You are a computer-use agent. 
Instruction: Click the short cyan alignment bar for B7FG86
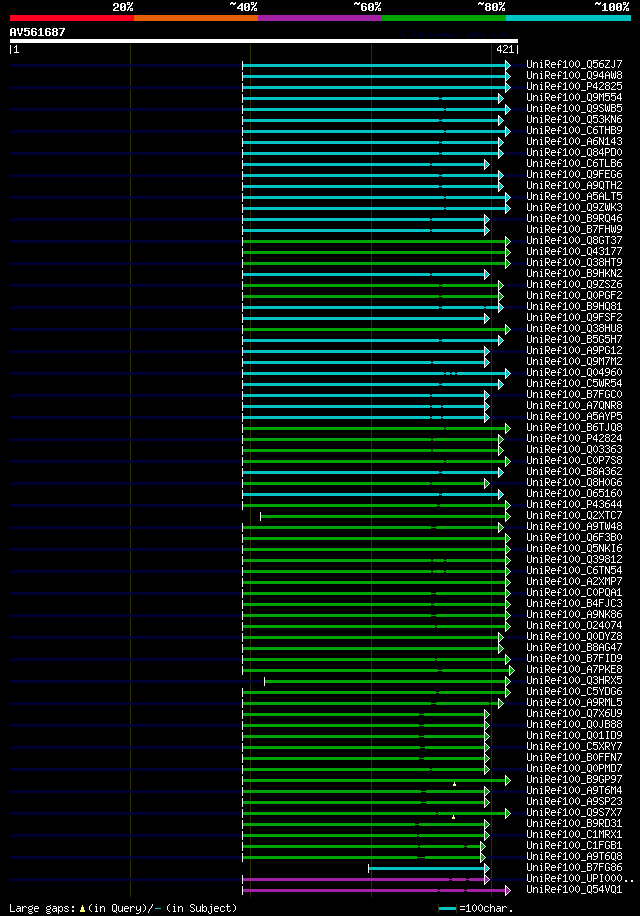pyautogui.click(x=427, y=869)
